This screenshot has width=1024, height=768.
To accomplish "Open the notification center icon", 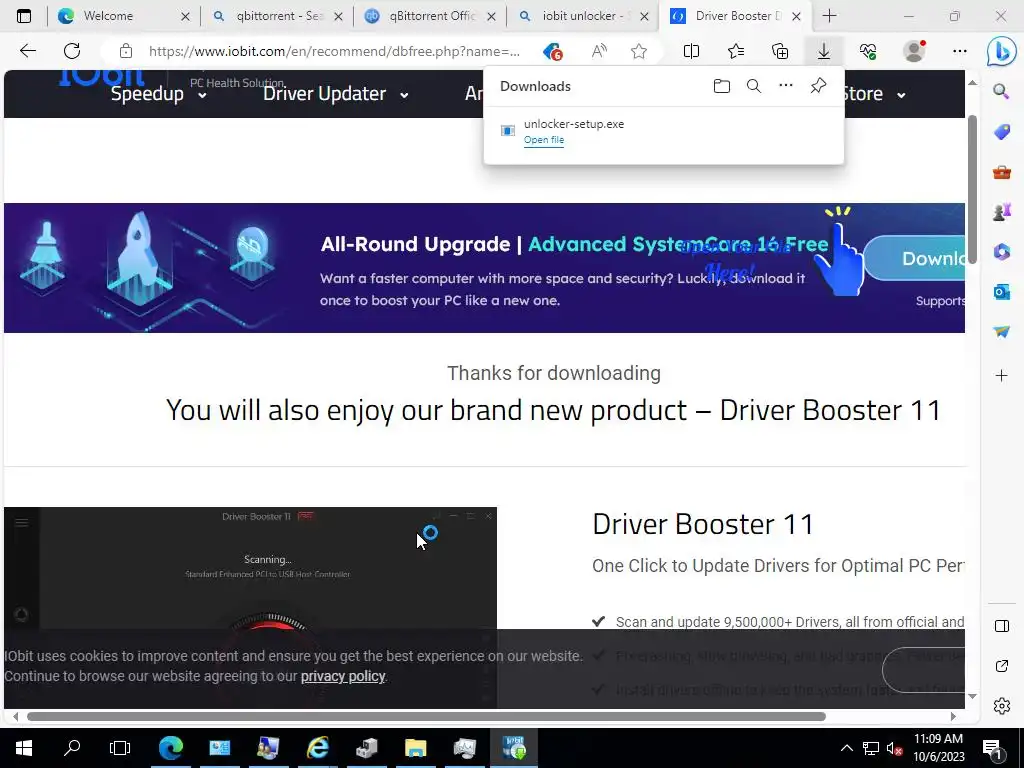I will (993, 748).
